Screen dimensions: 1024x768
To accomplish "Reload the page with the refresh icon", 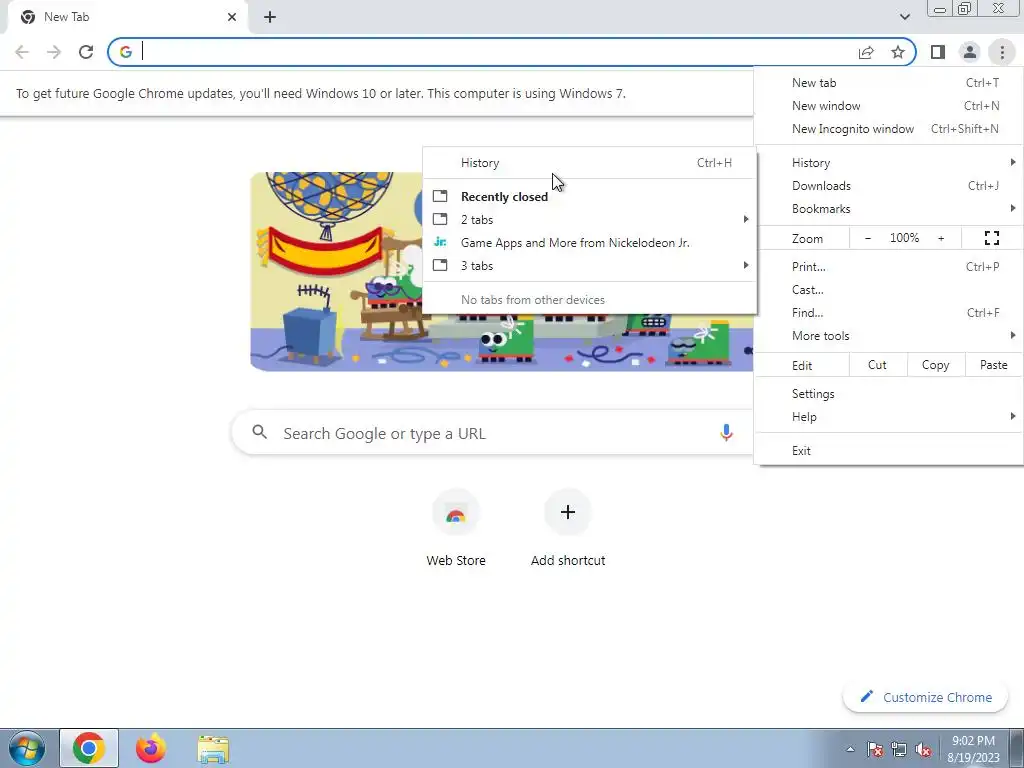I will pyautogui.click(x=86, y=52).
